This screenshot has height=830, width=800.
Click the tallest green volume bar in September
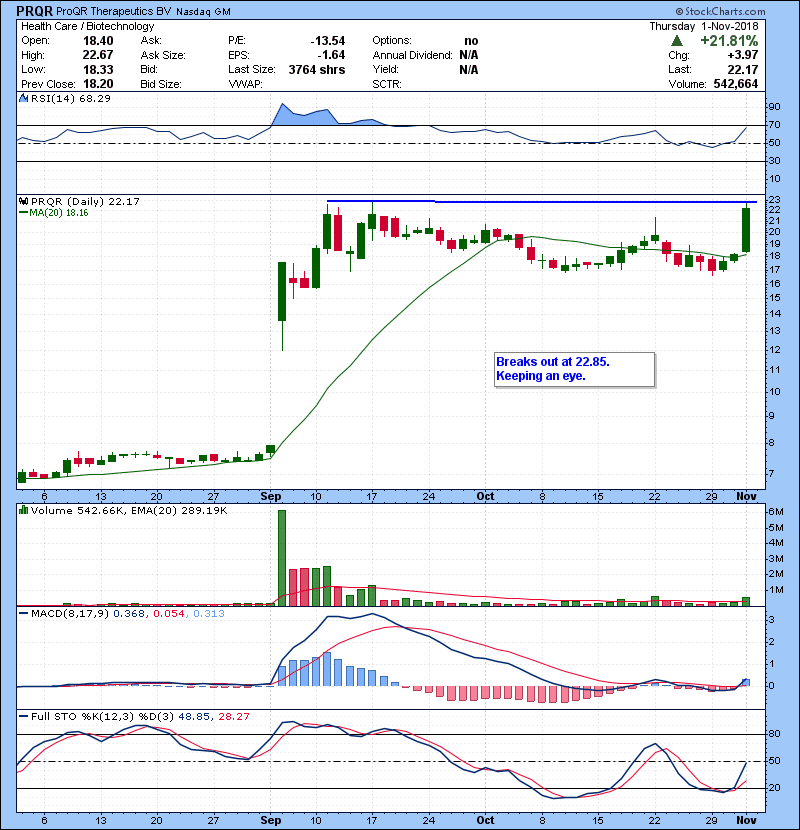(282, 558)
